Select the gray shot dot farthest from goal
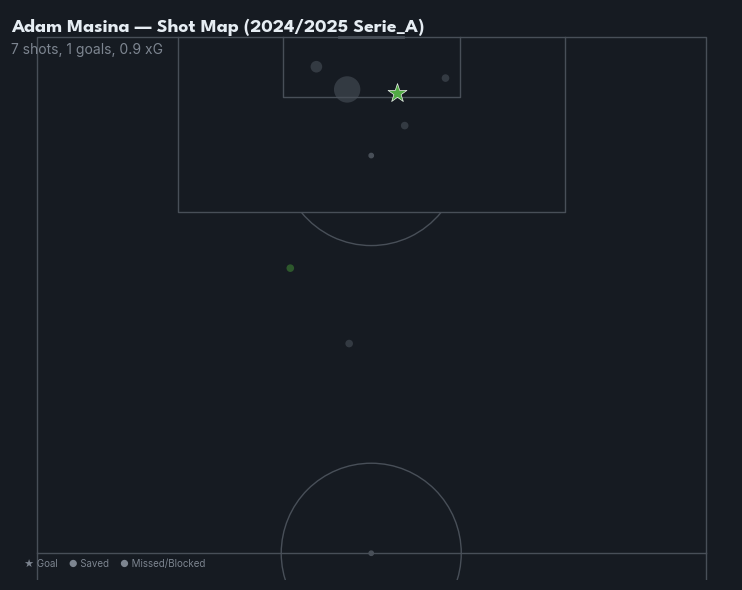The width and height of the screenshot is (742, 590). click(x=349, y=344)
